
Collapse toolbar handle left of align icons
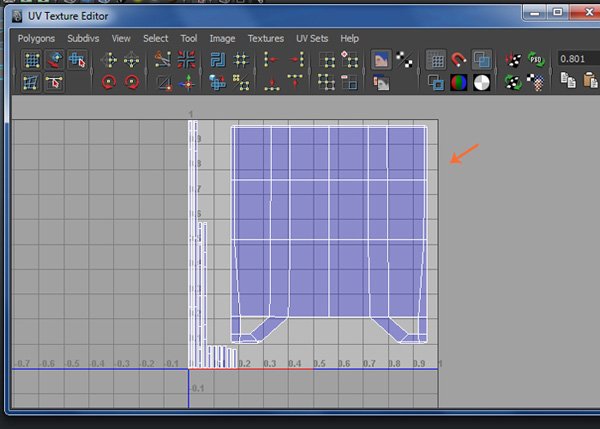pyautogui.click(x=255, y=71)
